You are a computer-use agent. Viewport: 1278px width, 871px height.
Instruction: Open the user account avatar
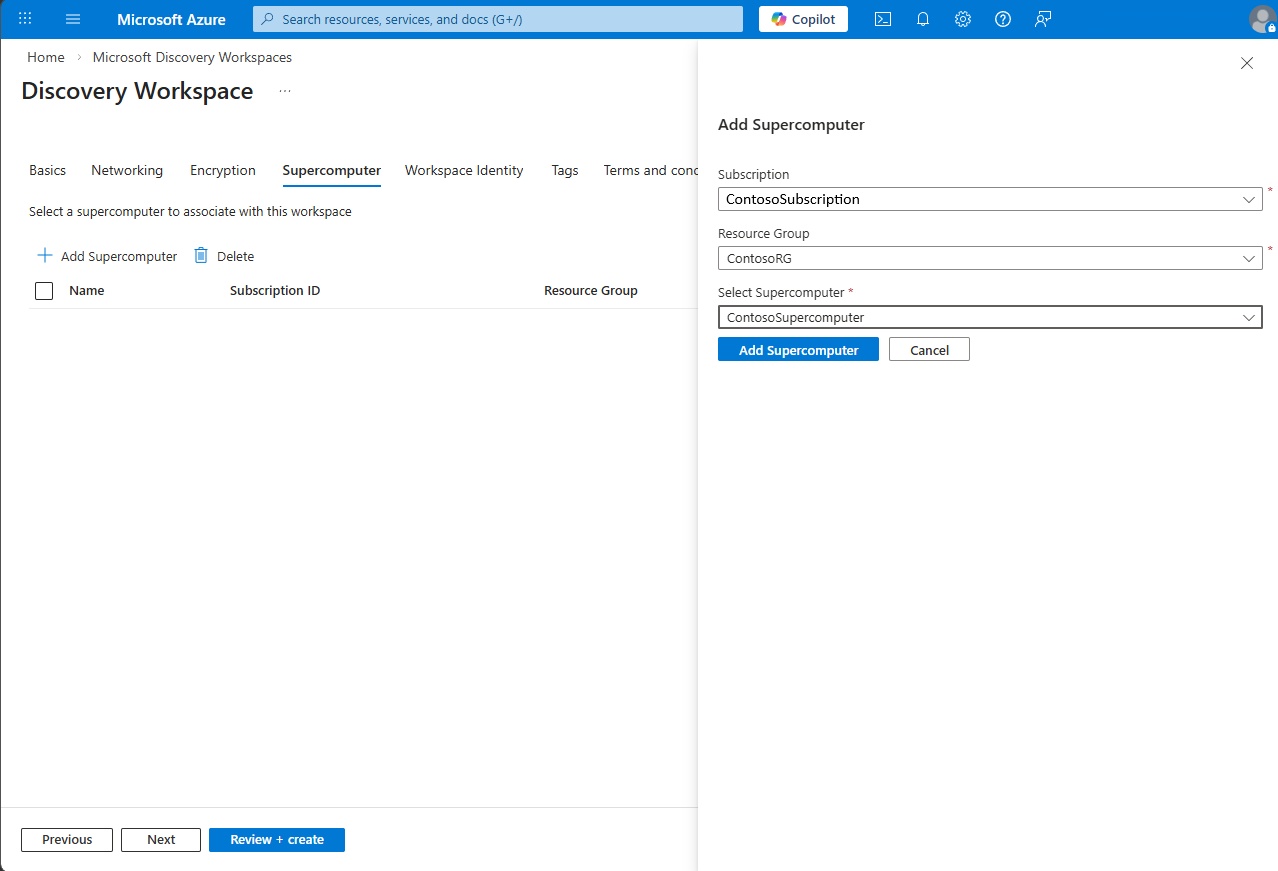[1262, 19]
